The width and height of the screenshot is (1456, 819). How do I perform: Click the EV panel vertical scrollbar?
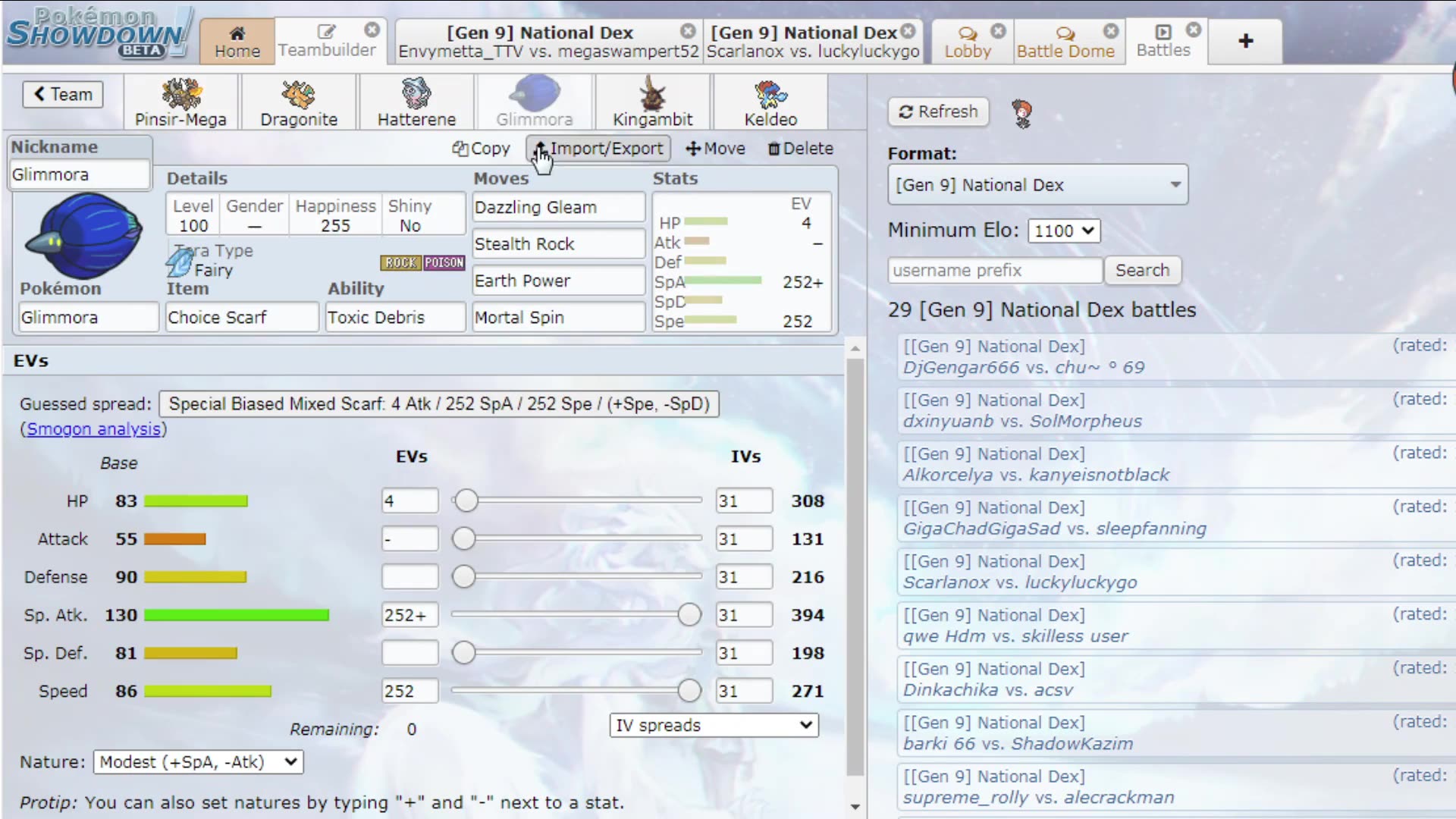855,567
